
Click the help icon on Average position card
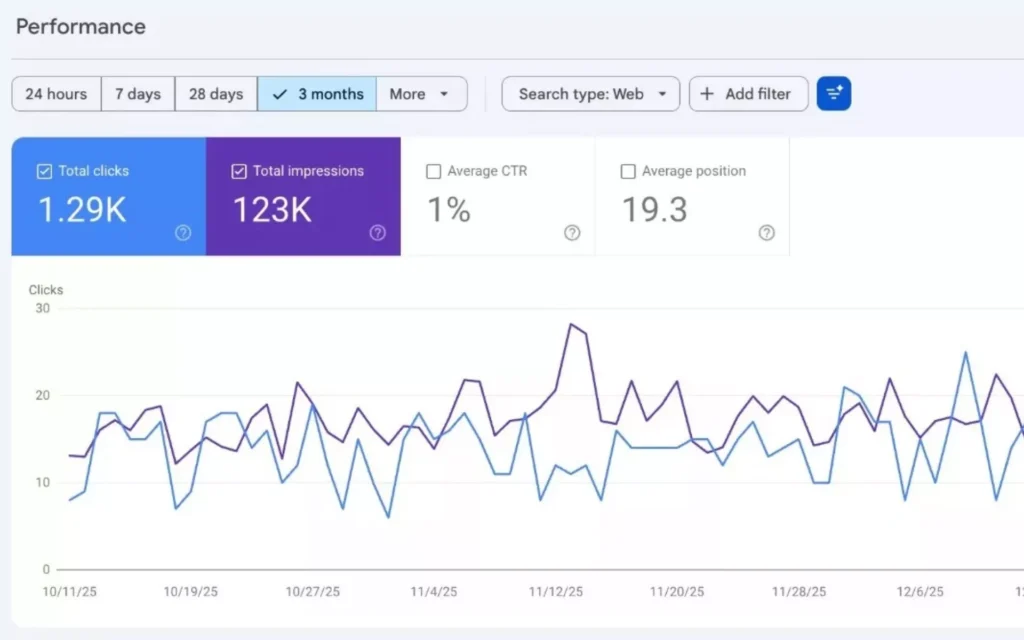pos(767,233)
